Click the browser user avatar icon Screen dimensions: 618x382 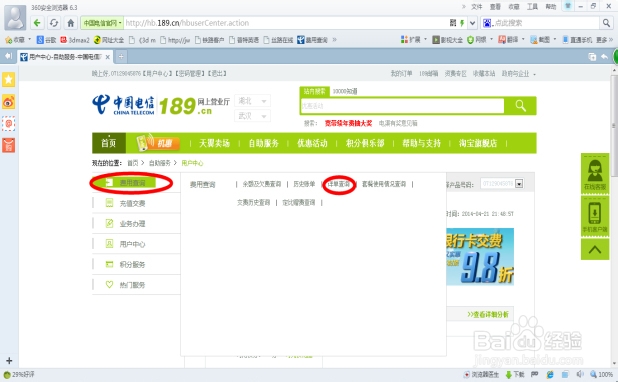coord(15,17)
